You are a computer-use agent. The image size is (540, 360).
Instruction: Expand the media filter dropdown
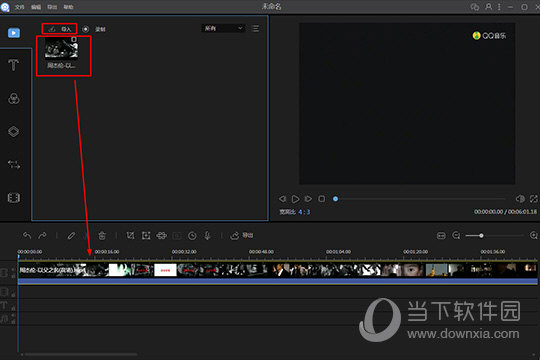click(x=223, y=28)
